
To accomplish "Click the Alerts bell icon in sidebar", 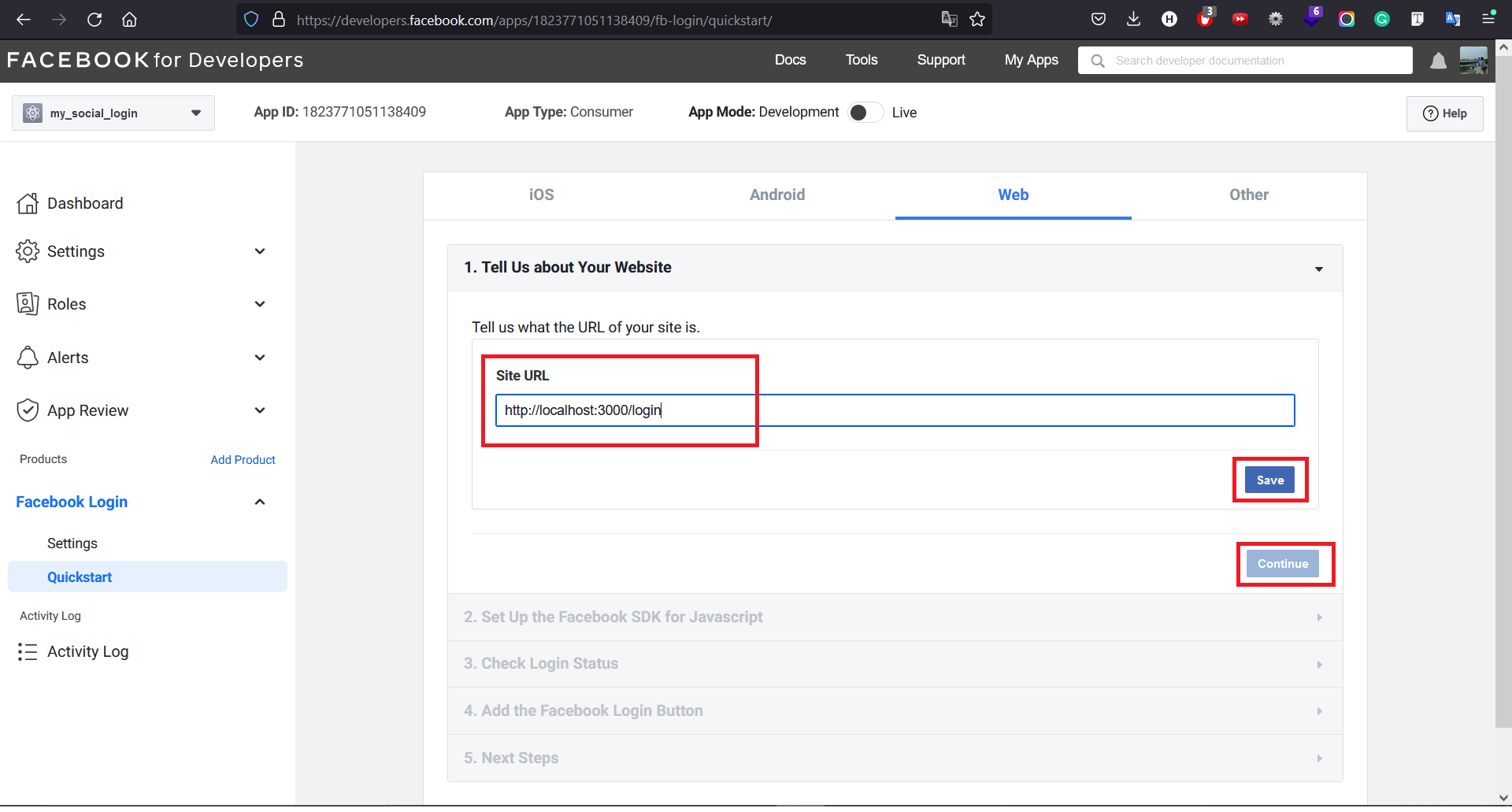I will point(28,358).
